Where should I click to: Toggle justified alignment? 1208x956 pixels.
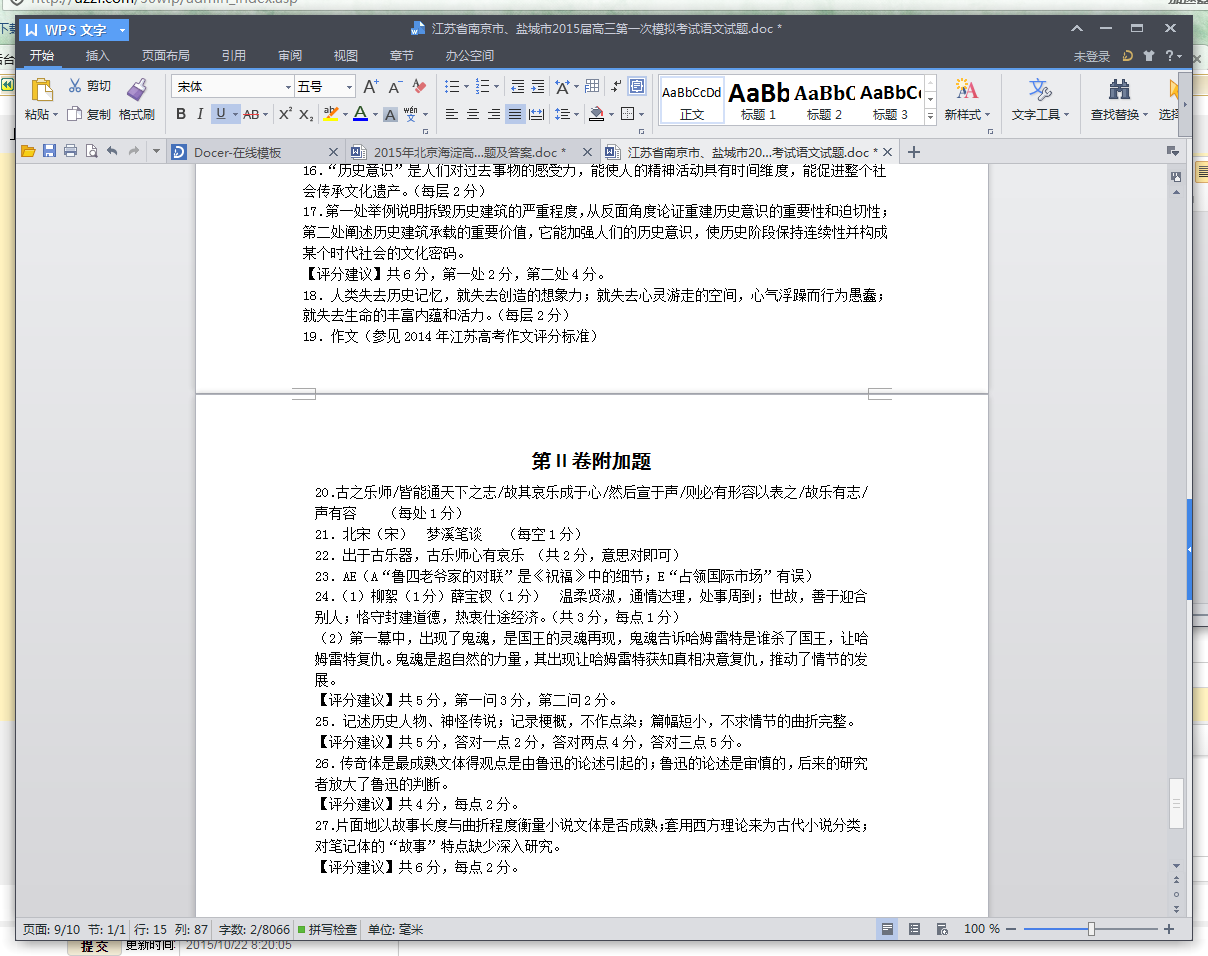[515, 114]
